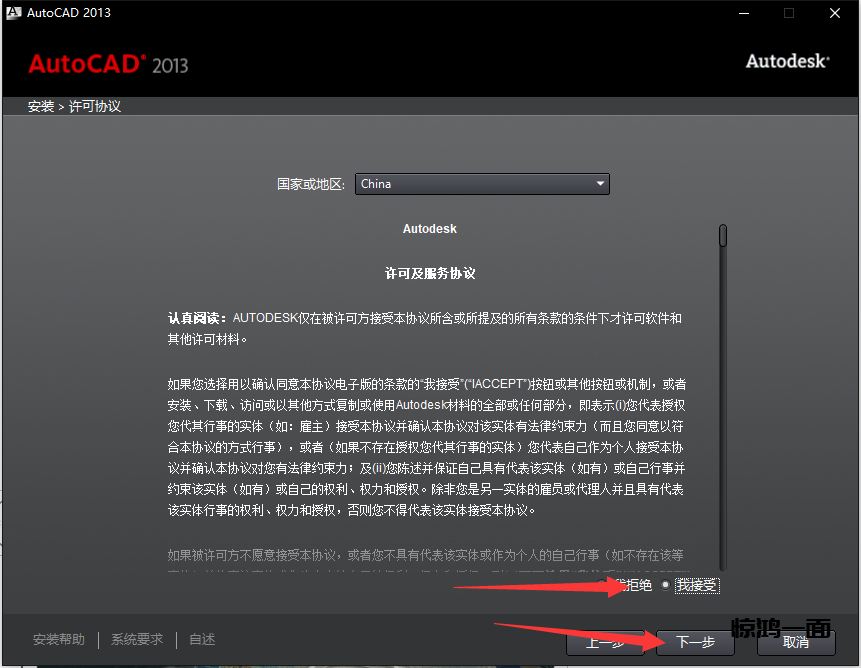
Task: Open the 自述 readme link
Action: coord(202,640)
